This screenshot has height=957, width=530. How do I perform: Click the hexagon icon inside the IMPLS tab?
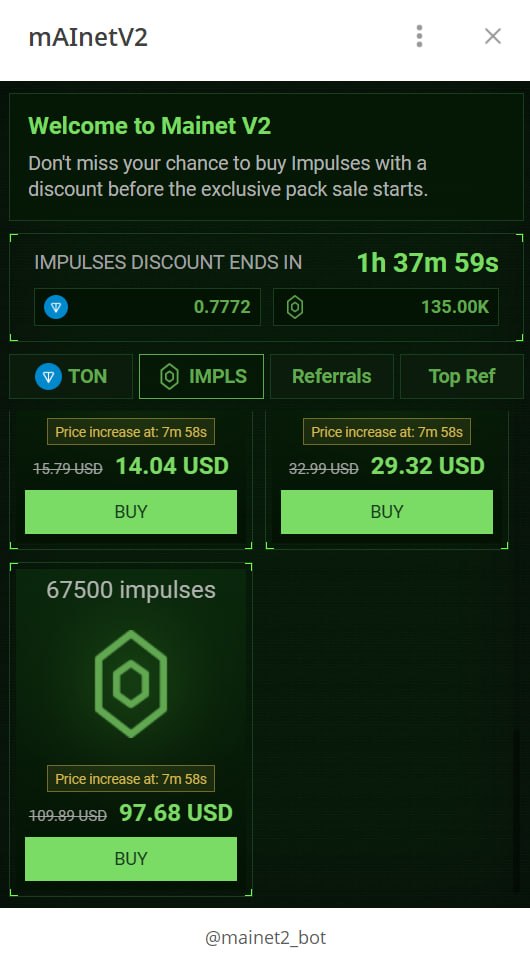[x=169, y=377]
